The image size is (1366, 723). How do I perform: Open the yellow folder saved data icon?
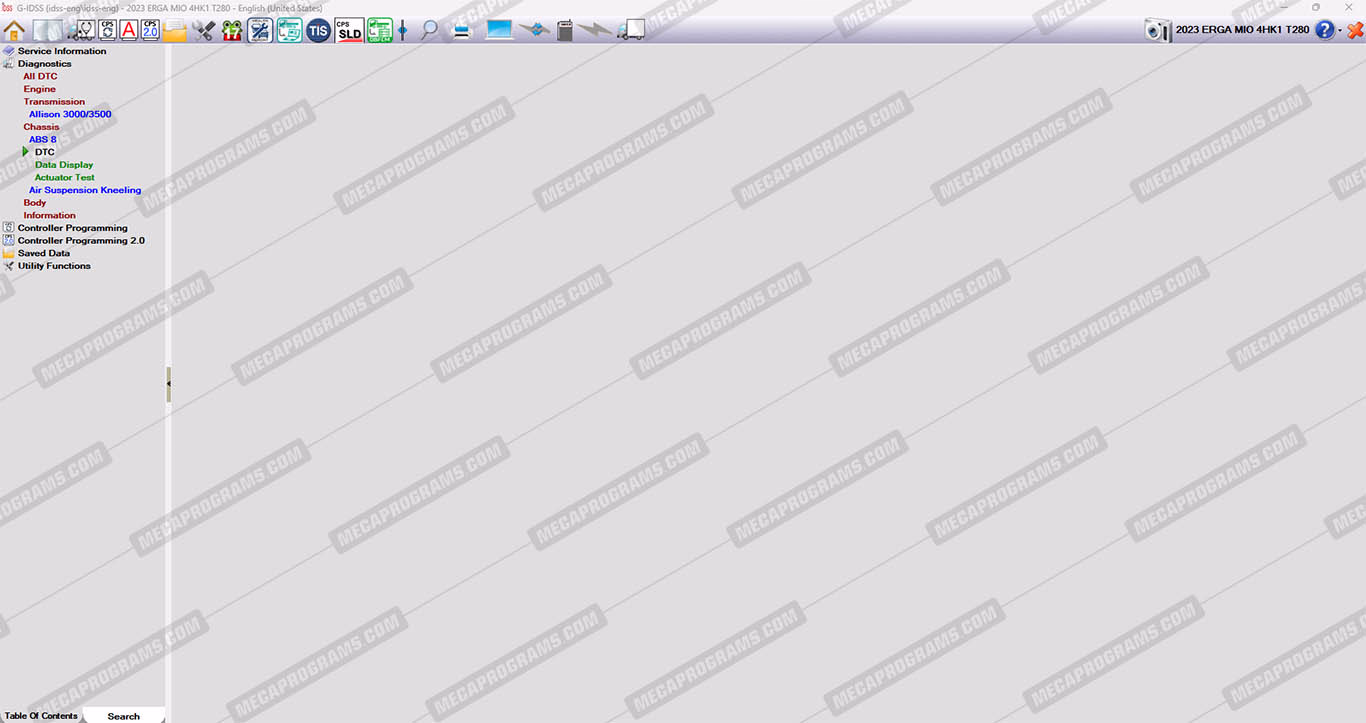point(175,30)
